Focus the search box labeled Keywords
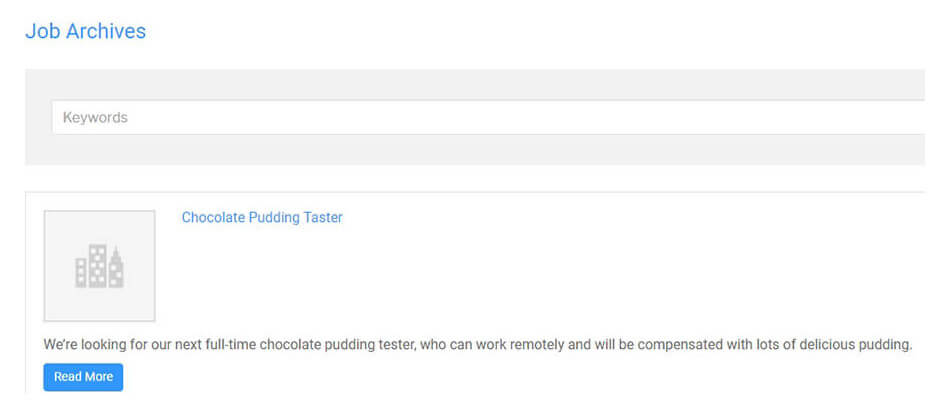950x400 pixels. pyautogui.click(x=480, y=117)
